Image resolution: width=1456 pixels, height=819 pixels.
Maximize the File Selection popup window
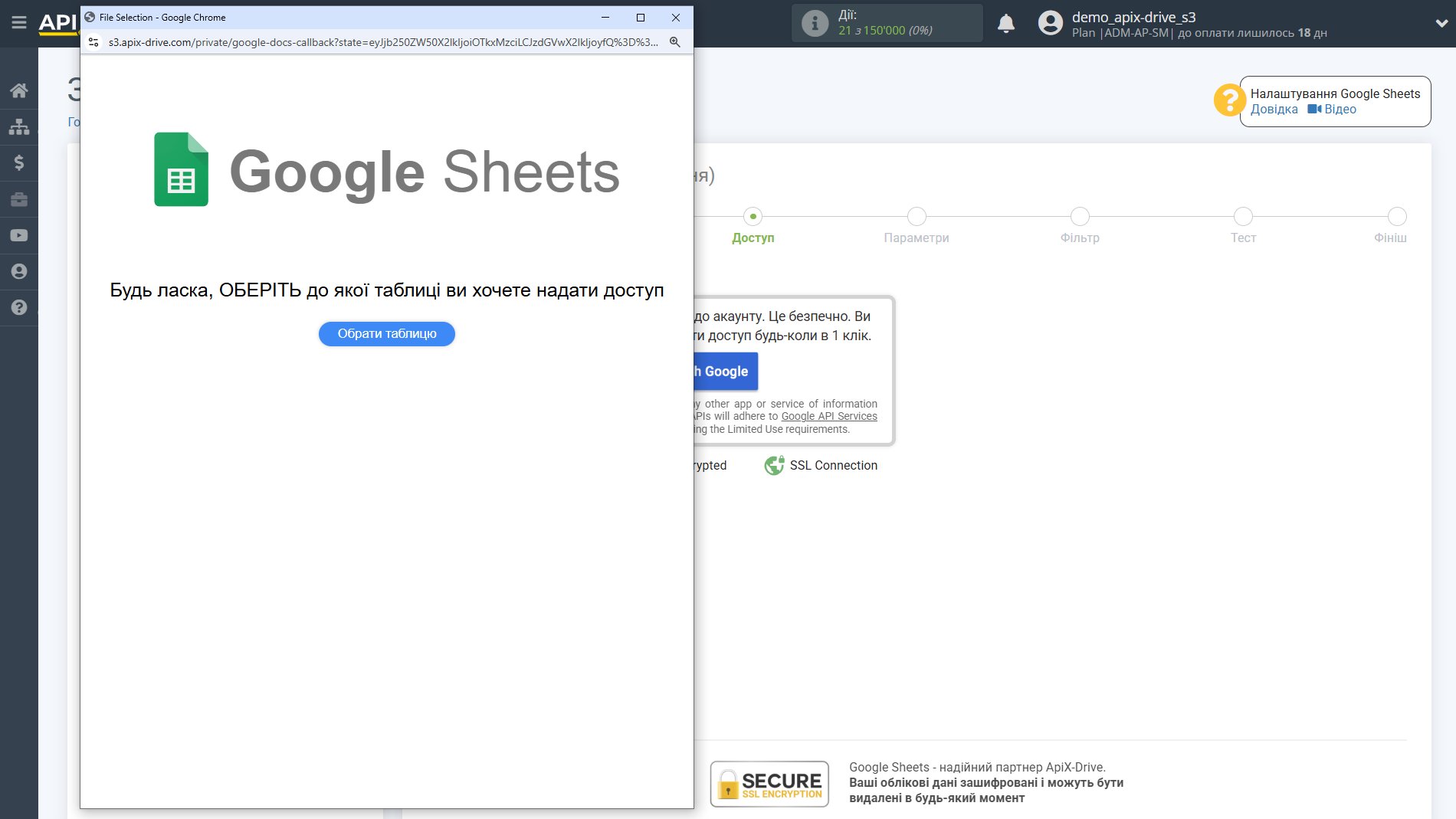(641, 18)
